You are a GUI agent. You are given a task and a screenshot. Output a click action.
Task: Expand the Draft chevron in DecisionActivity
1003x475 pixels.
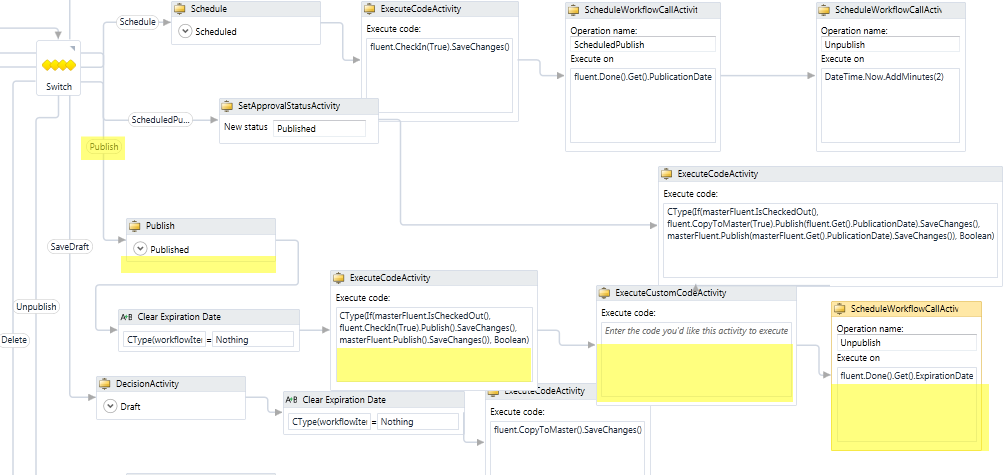tap(110, 407)
